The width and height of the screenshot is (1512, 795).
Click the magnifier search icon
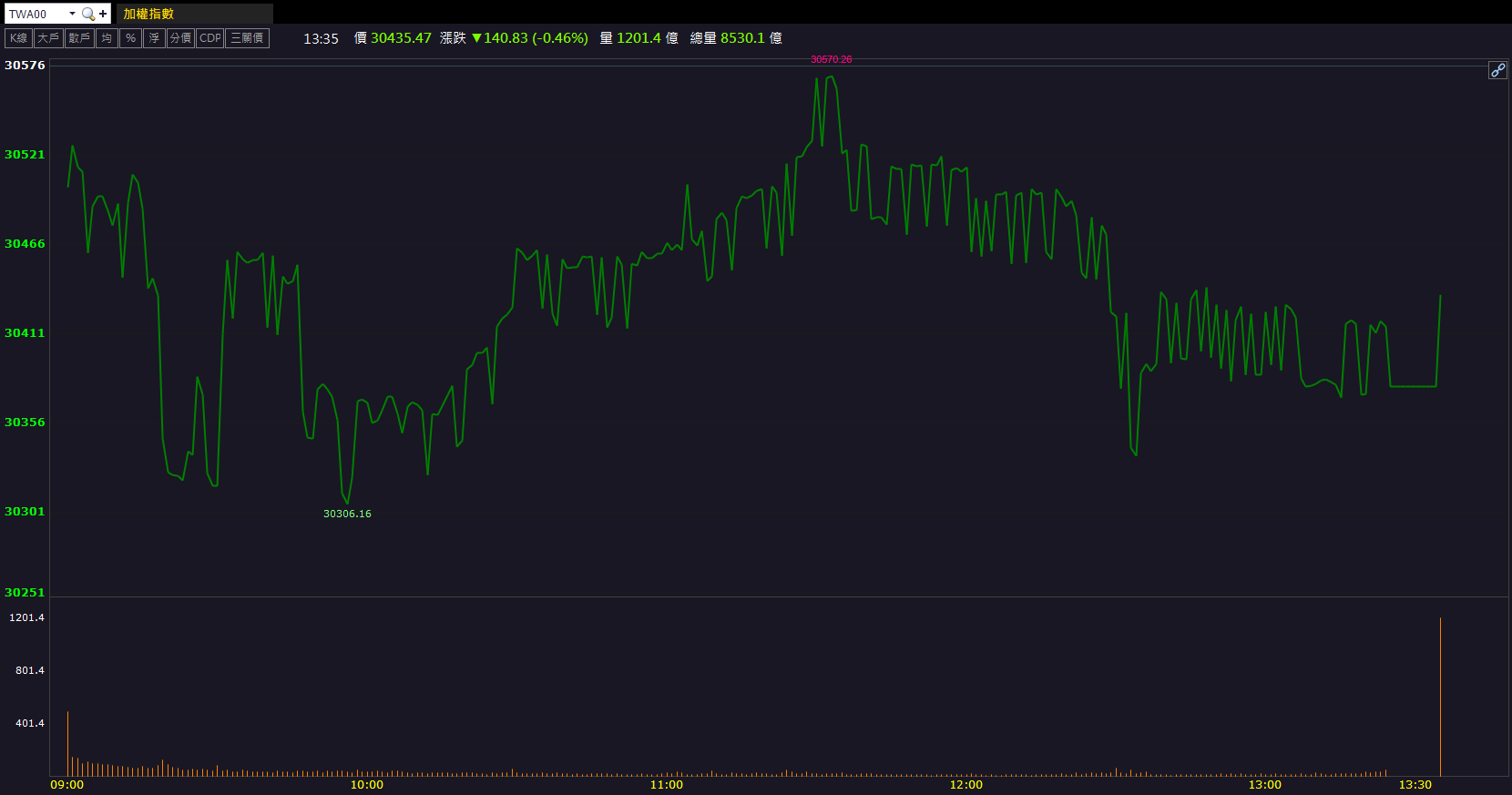pos(88,14)
